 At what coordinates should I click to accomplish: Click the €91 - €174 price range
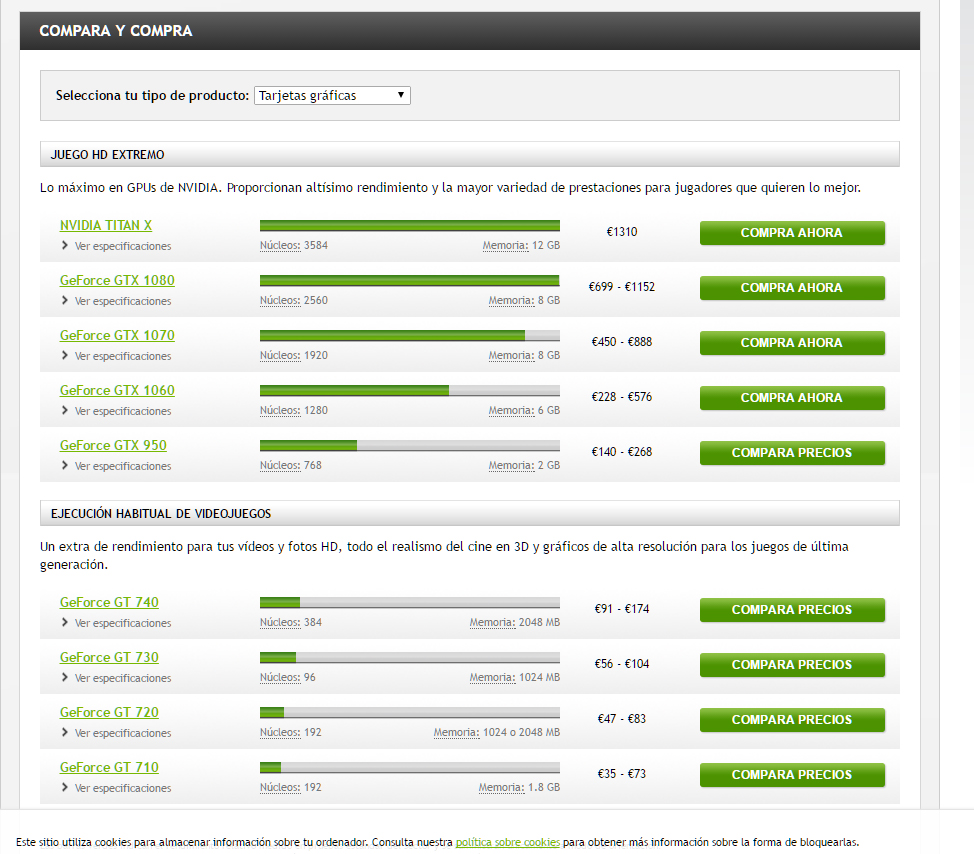point(622,609)
